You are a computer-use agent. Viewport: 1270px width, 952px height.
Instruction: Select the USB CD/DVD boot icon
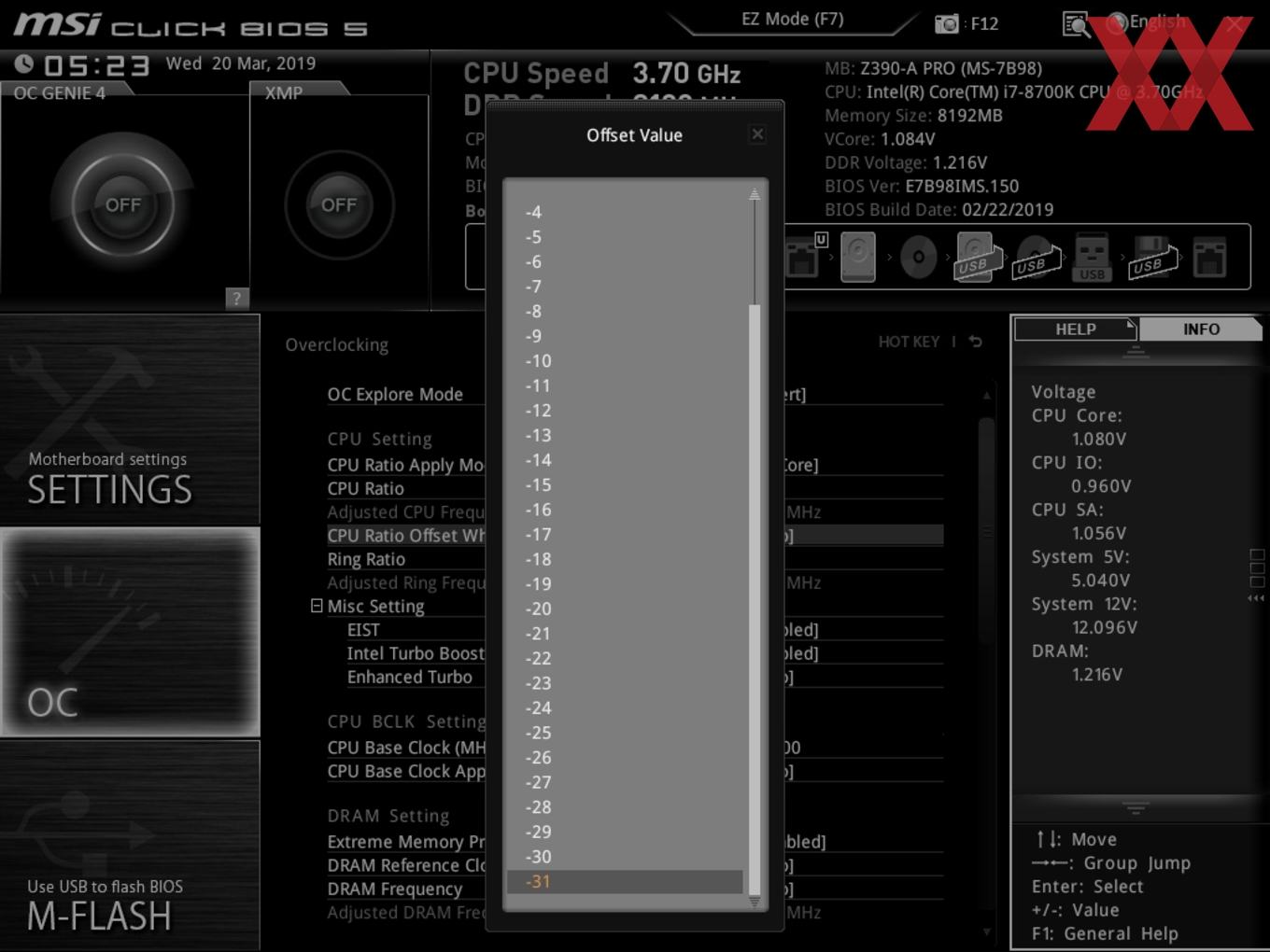click(1037, 258)
